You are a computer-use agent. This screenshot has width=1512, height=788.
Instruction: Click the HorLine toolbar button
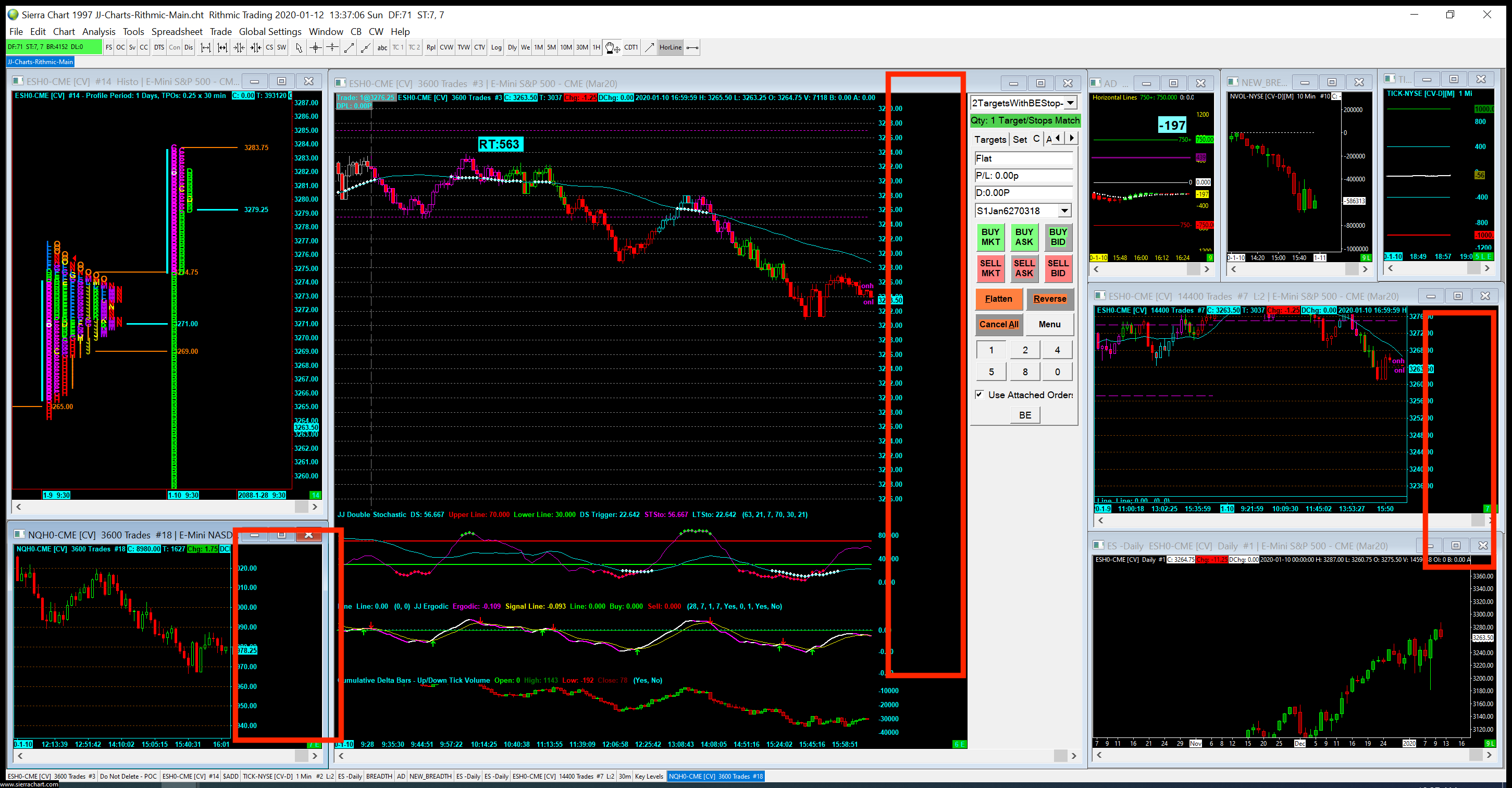pos(671,47)
